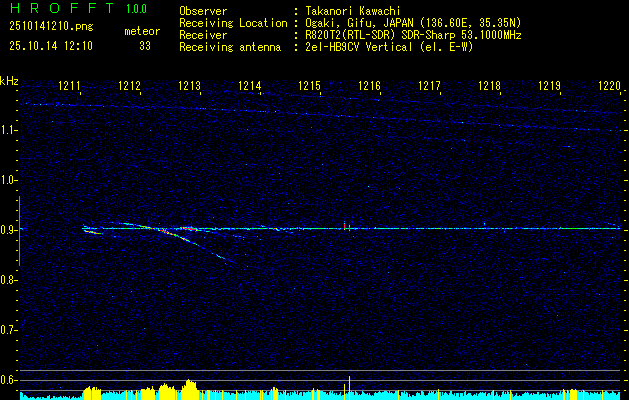Click the version number 1.0.0

pyautogui.click(x=136, y=8)
